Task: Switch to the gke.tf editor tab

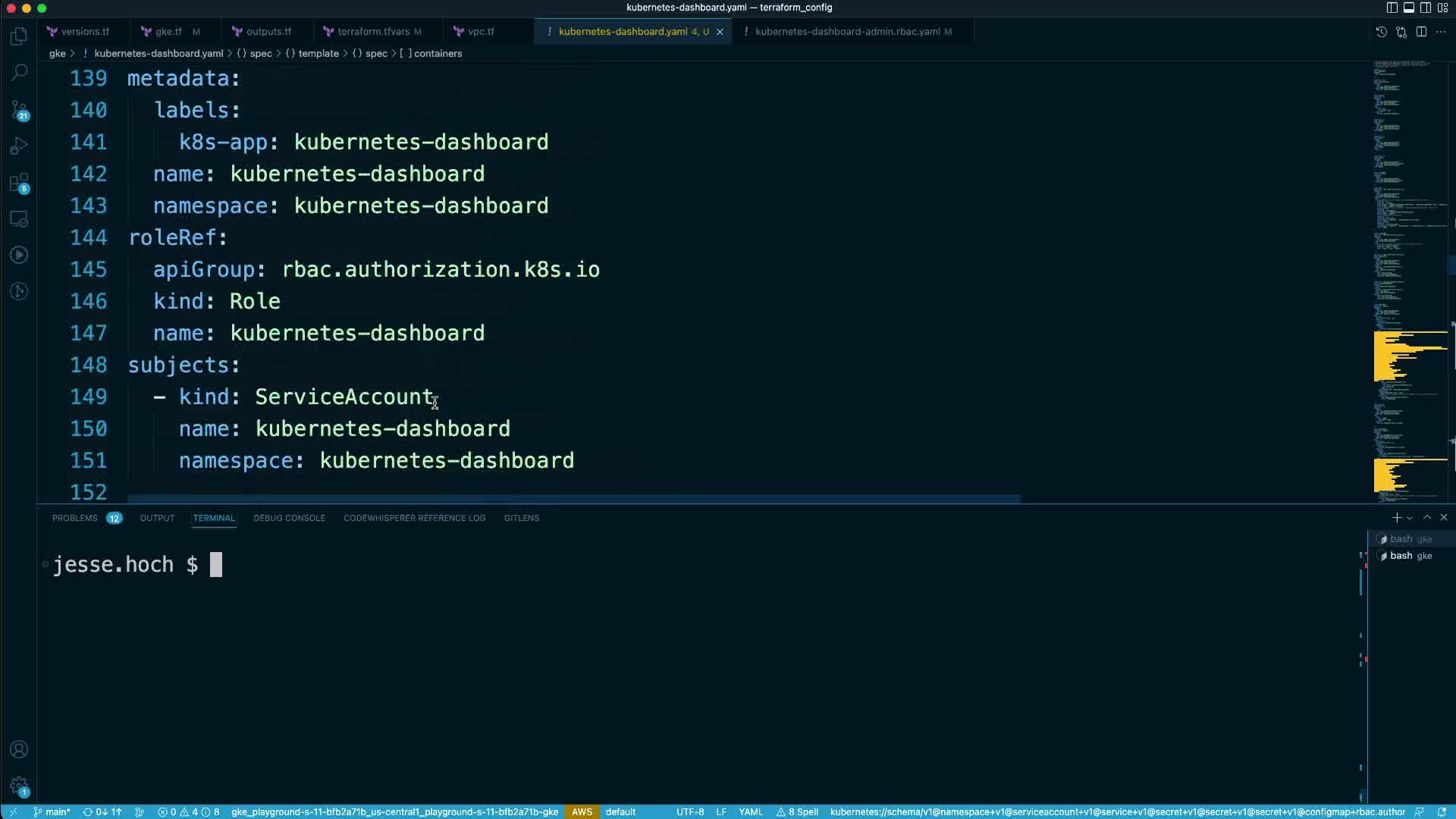Action: tap(168, 32)
